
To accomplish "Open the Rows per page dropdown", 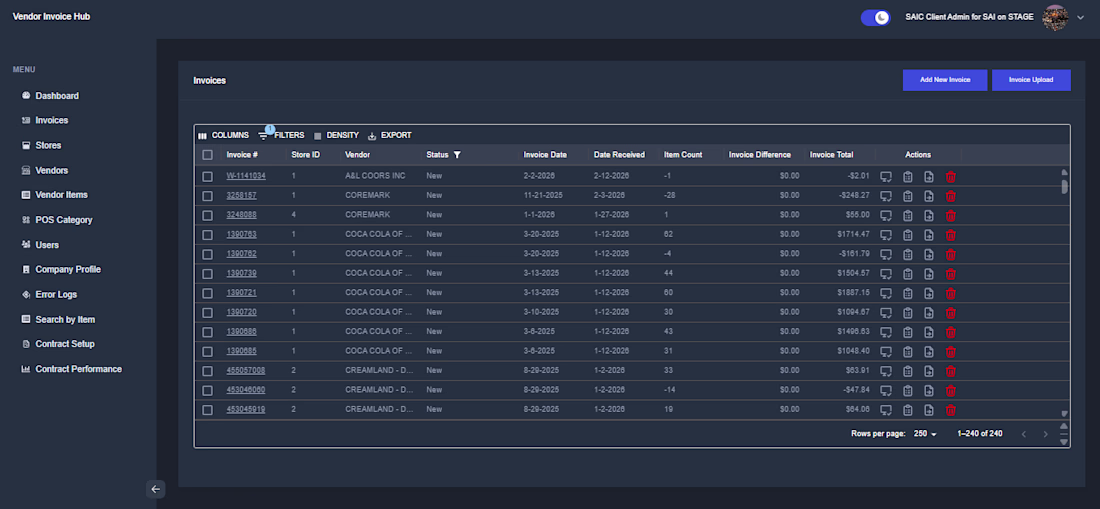I will (x=925, y=434).
